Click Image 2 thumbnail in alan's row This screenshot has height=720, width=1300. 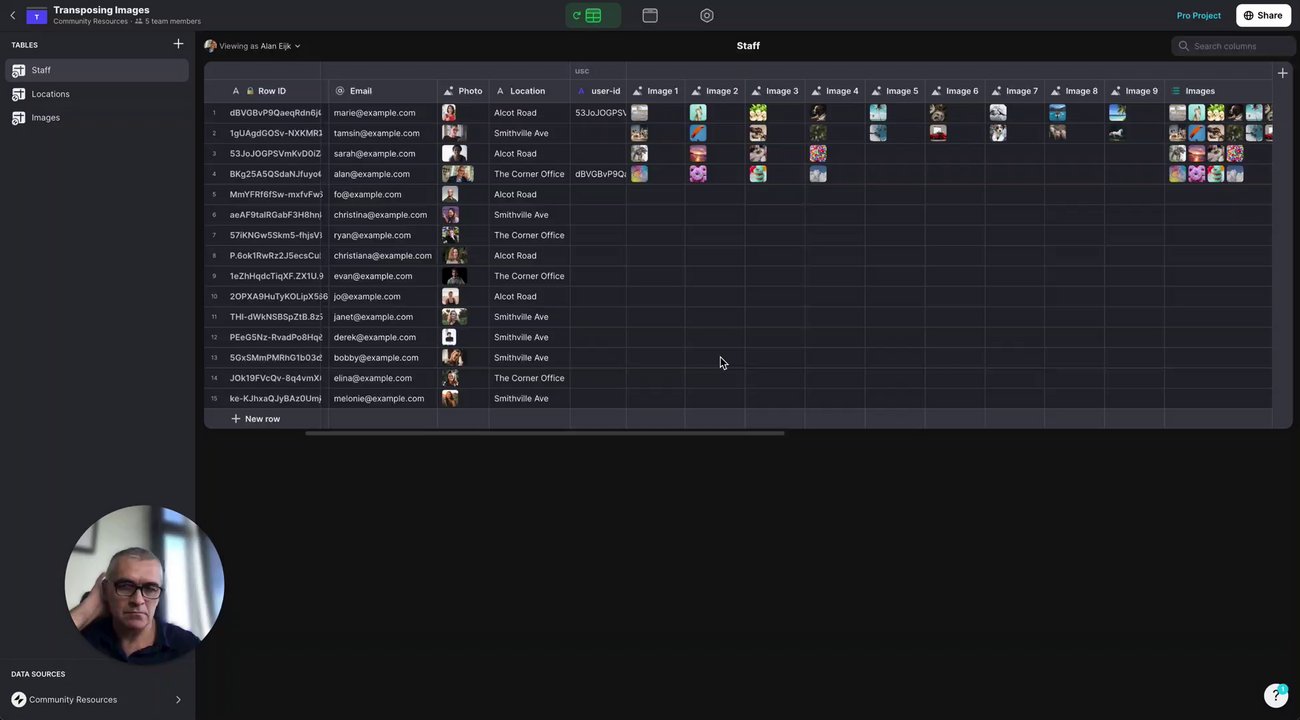(x=698, y=174)
